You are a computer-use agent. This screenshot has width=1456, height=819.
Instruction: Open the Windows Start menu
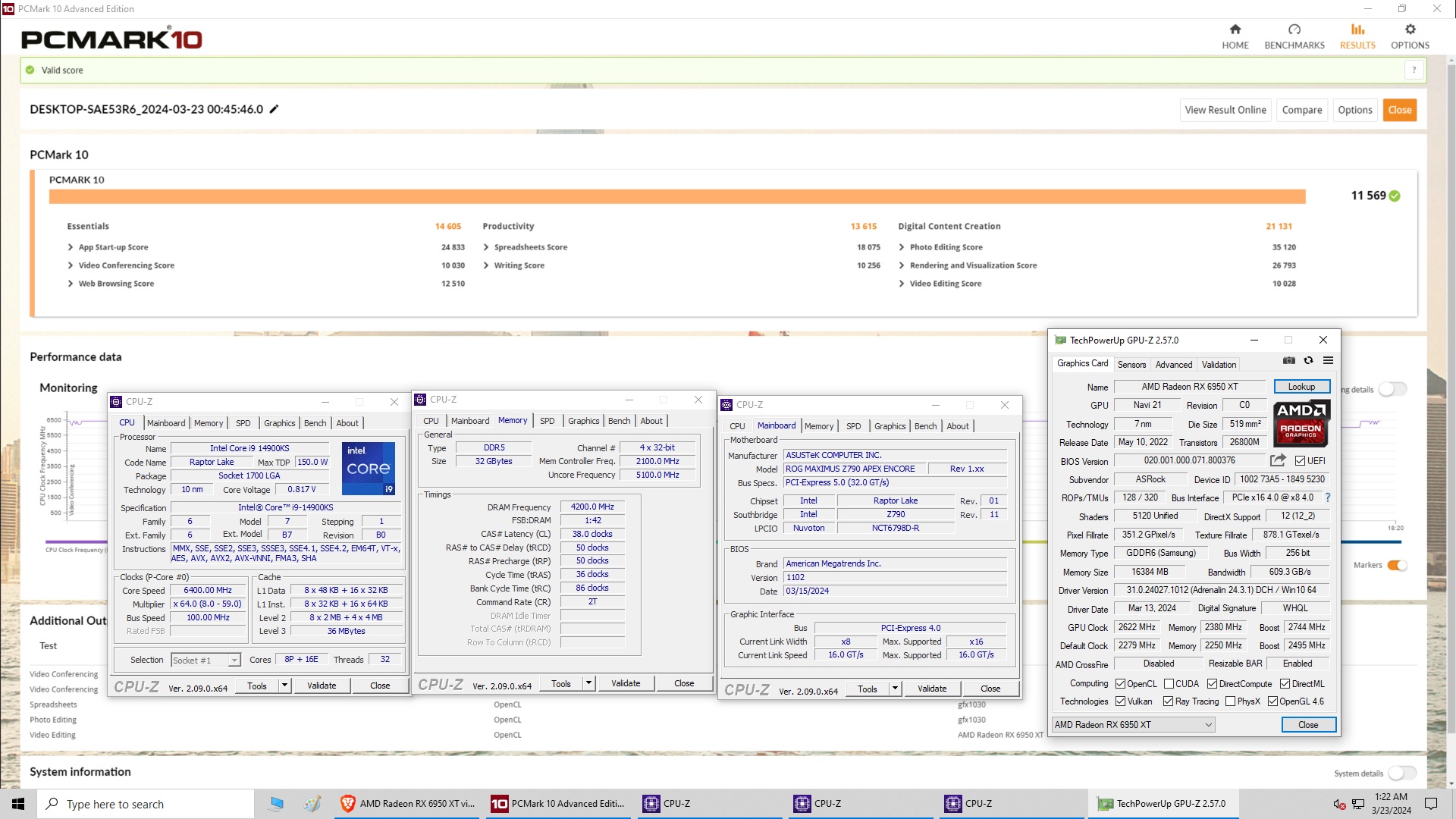(x=18, y=804)
